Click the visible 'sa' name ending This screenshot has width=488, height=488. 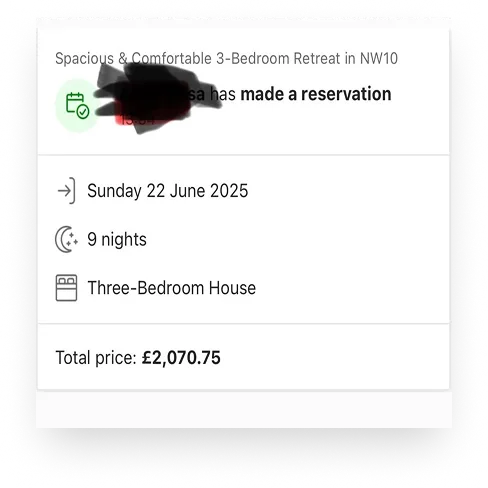click(197, 95)
